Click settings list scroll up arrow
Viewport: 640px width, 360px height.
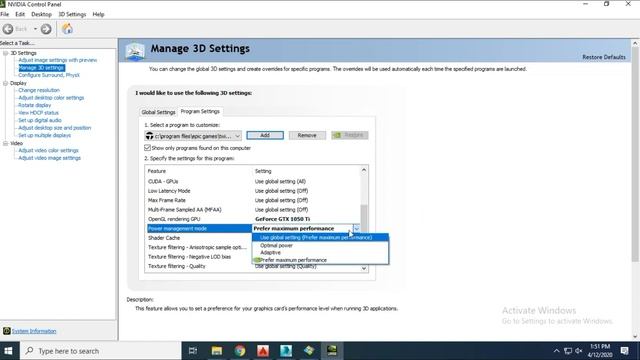[364, 170]
